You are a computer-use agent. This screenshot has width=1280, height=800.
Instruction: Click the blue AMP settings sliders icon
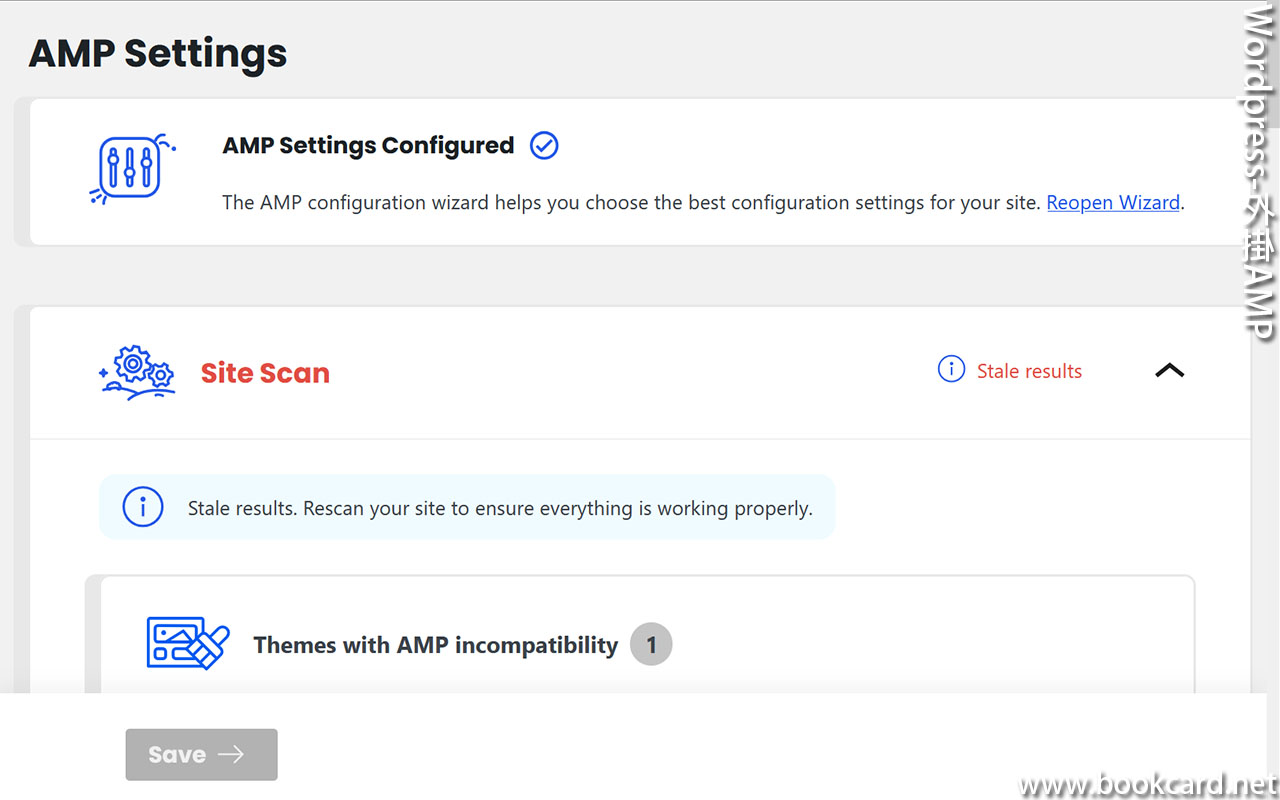(x=132, y=170)
